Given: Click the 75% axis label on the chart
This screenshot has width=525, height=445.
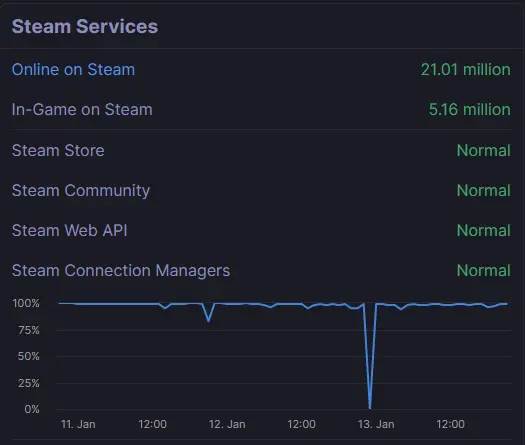Looking at the screenshot, I should coord(29,330).
